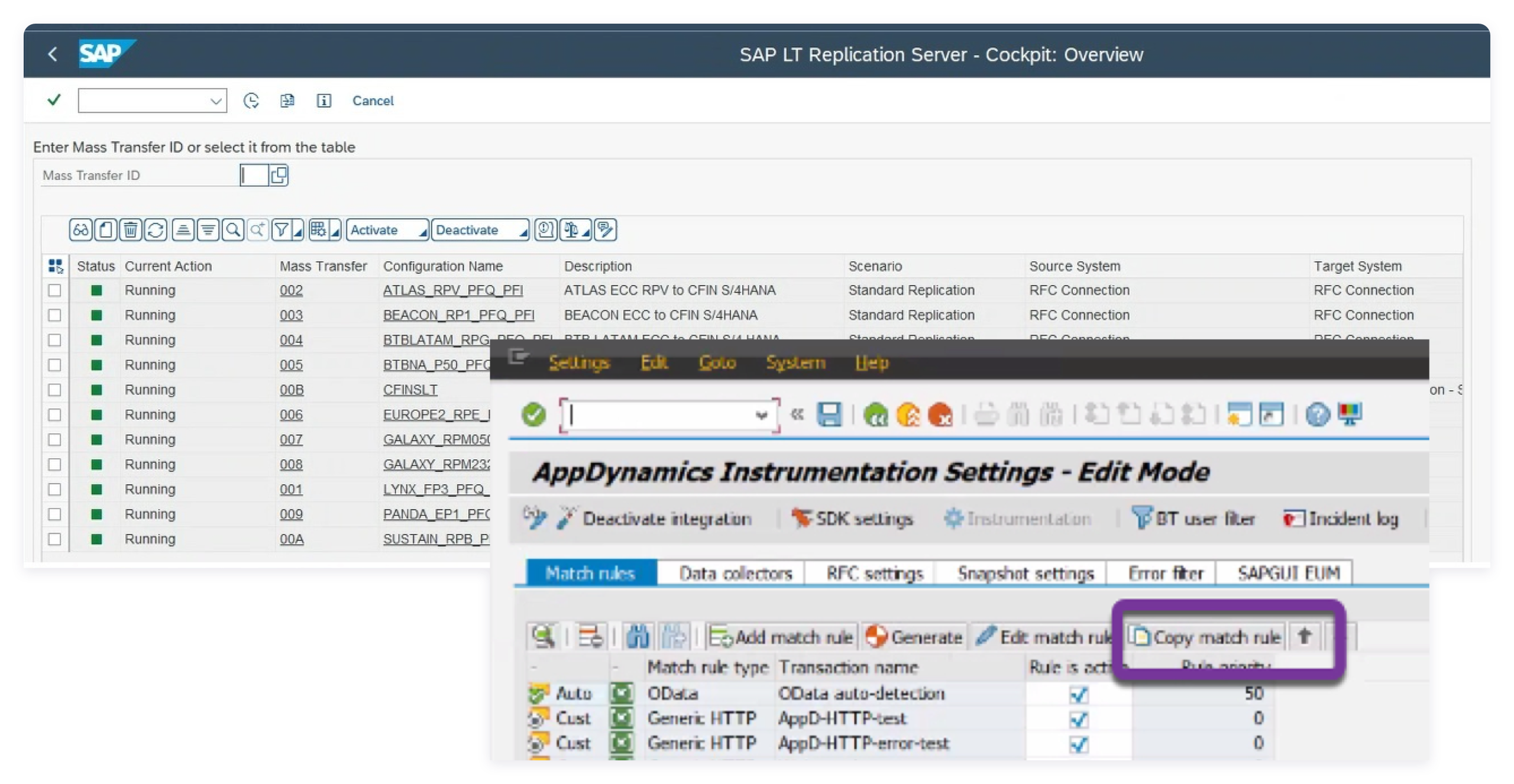Toggle Rule is active for AppD-HTTP-error-test
The image size is (1514, 784).
coord(1079,744)
